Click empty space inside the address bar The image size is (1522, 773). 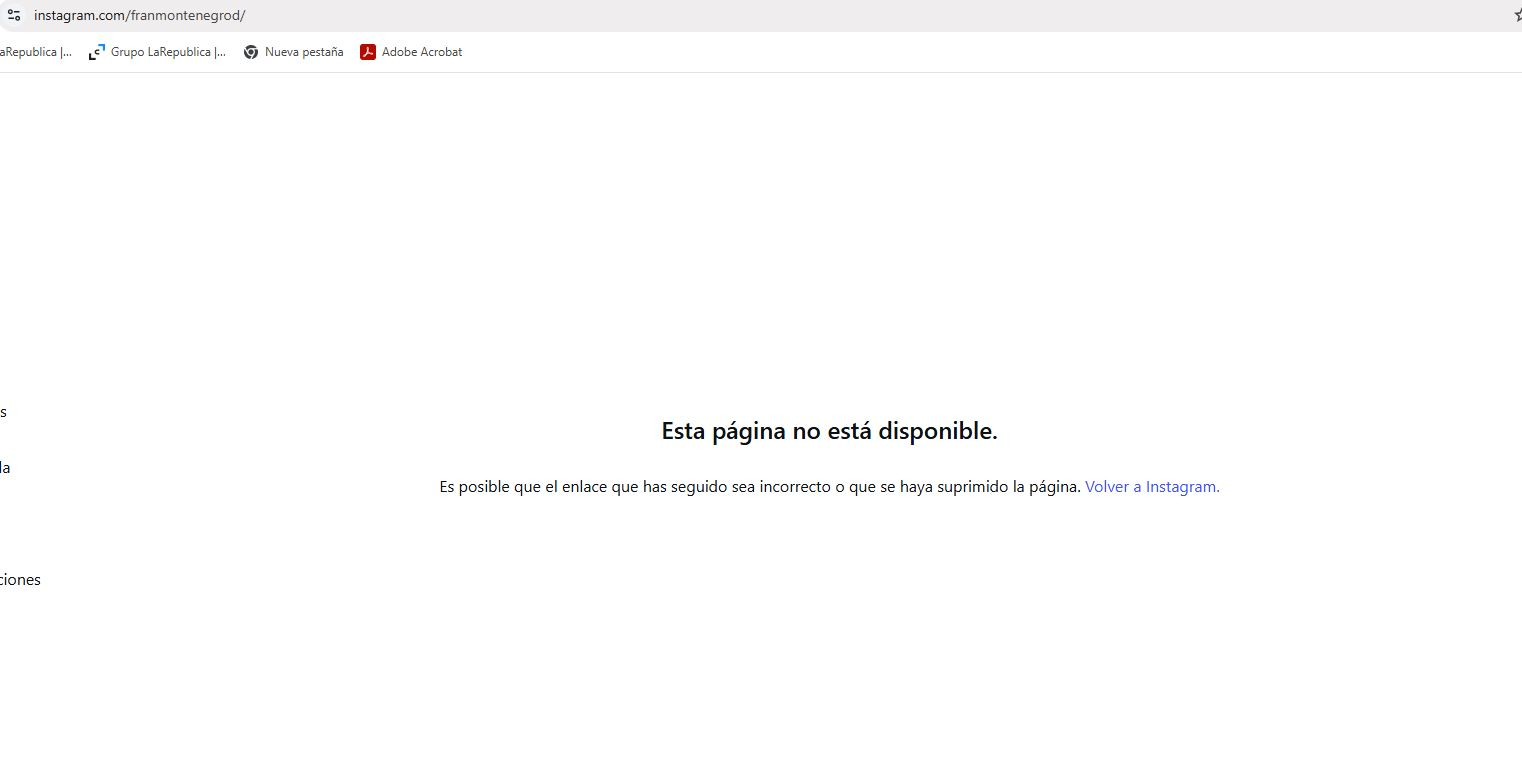[800, 16]
